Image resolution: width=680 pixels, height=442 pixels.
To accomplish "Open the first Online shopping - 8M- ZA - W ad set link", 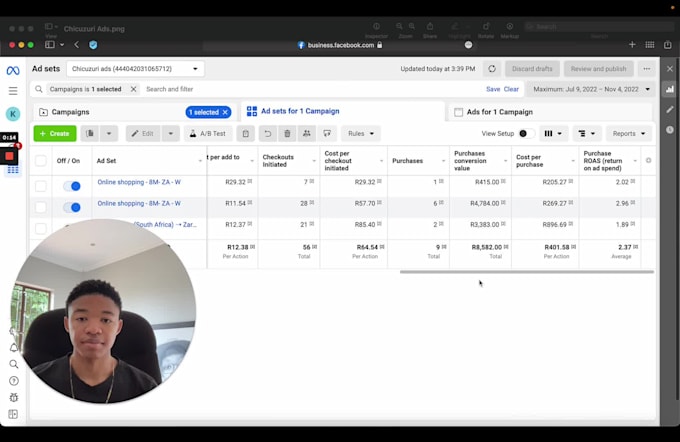I will point(139,182).
